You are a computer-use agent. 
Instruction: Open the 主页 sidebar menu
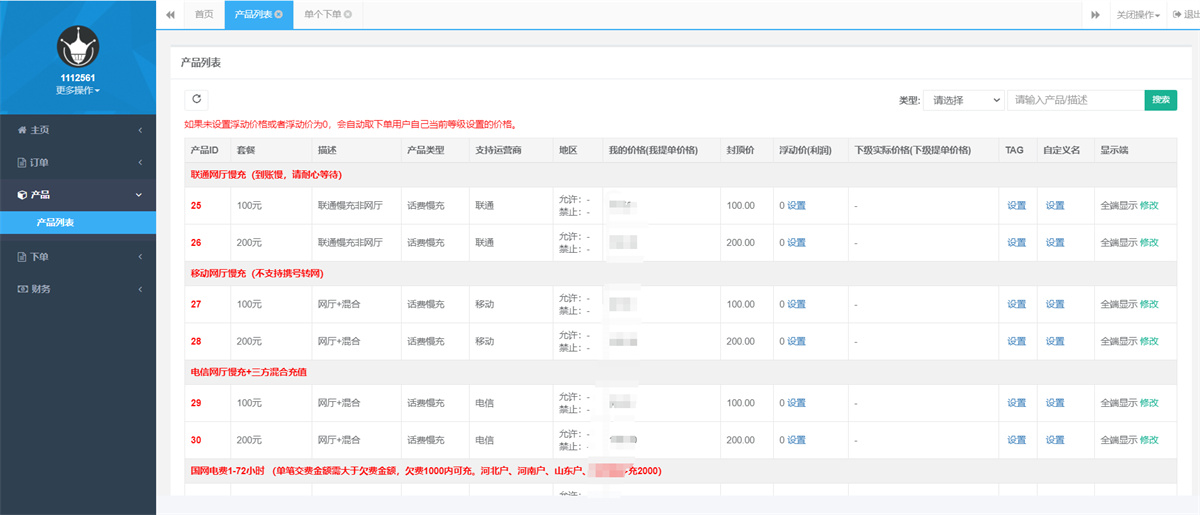click(x=77, y=130)
